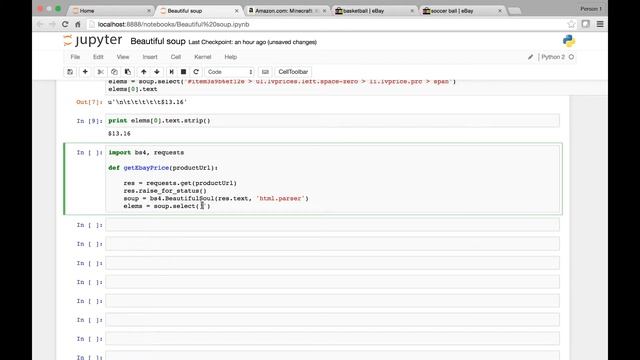Screen dimensions: 640x360
Task: Click the localhost address bar
Action: [x=327, y=24]
